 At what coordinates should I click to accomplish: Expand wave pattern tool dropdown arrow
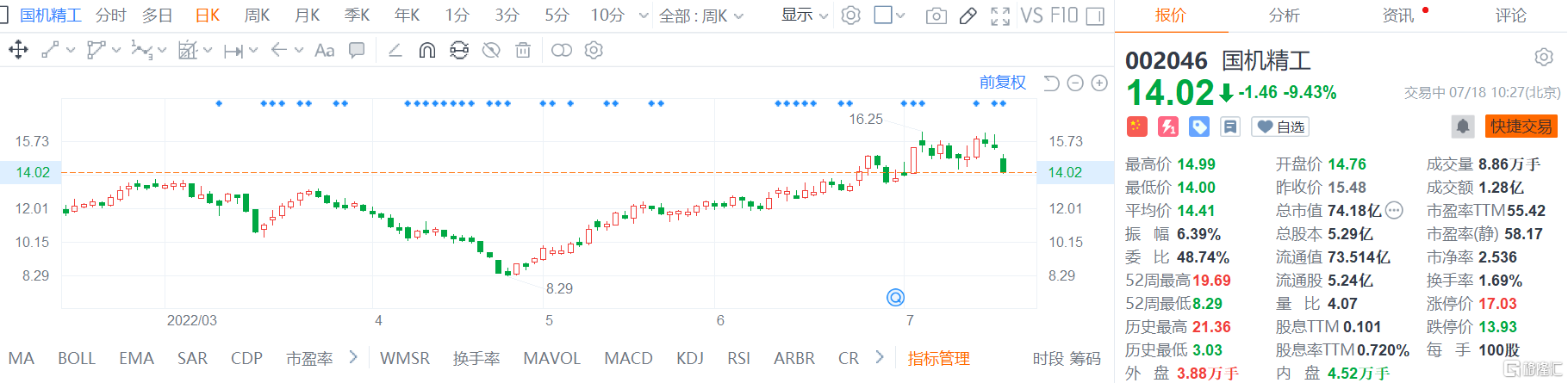161,51
